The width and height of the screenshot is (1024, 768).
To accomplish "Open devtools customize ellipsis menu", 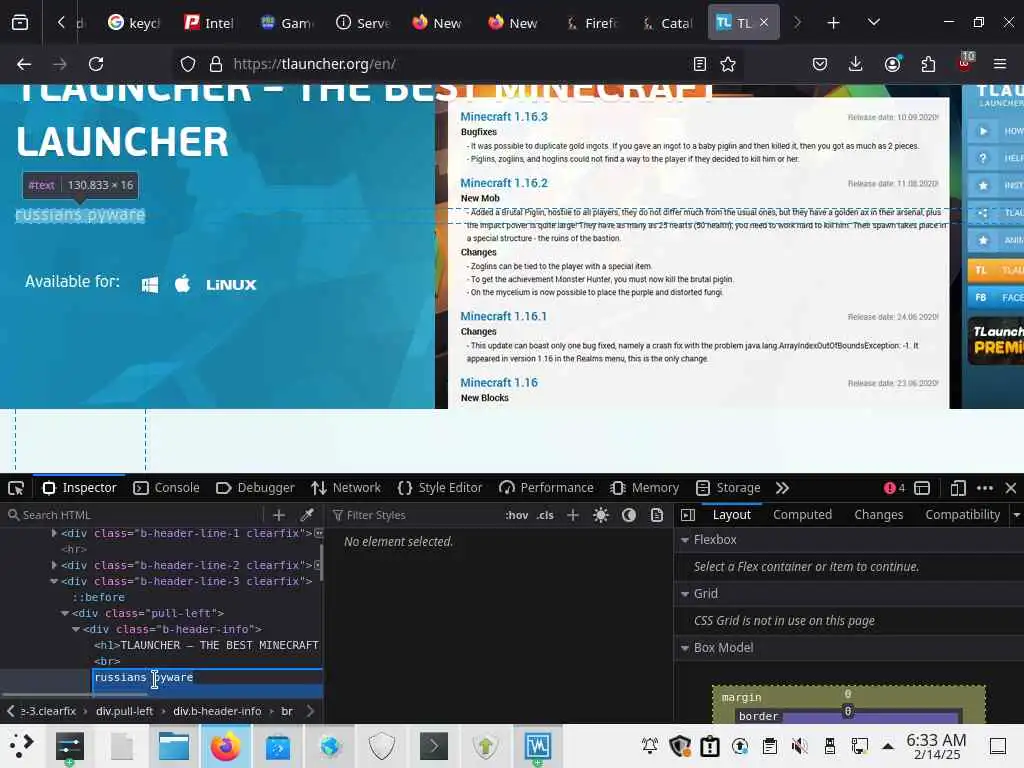I will pos(985,488).
